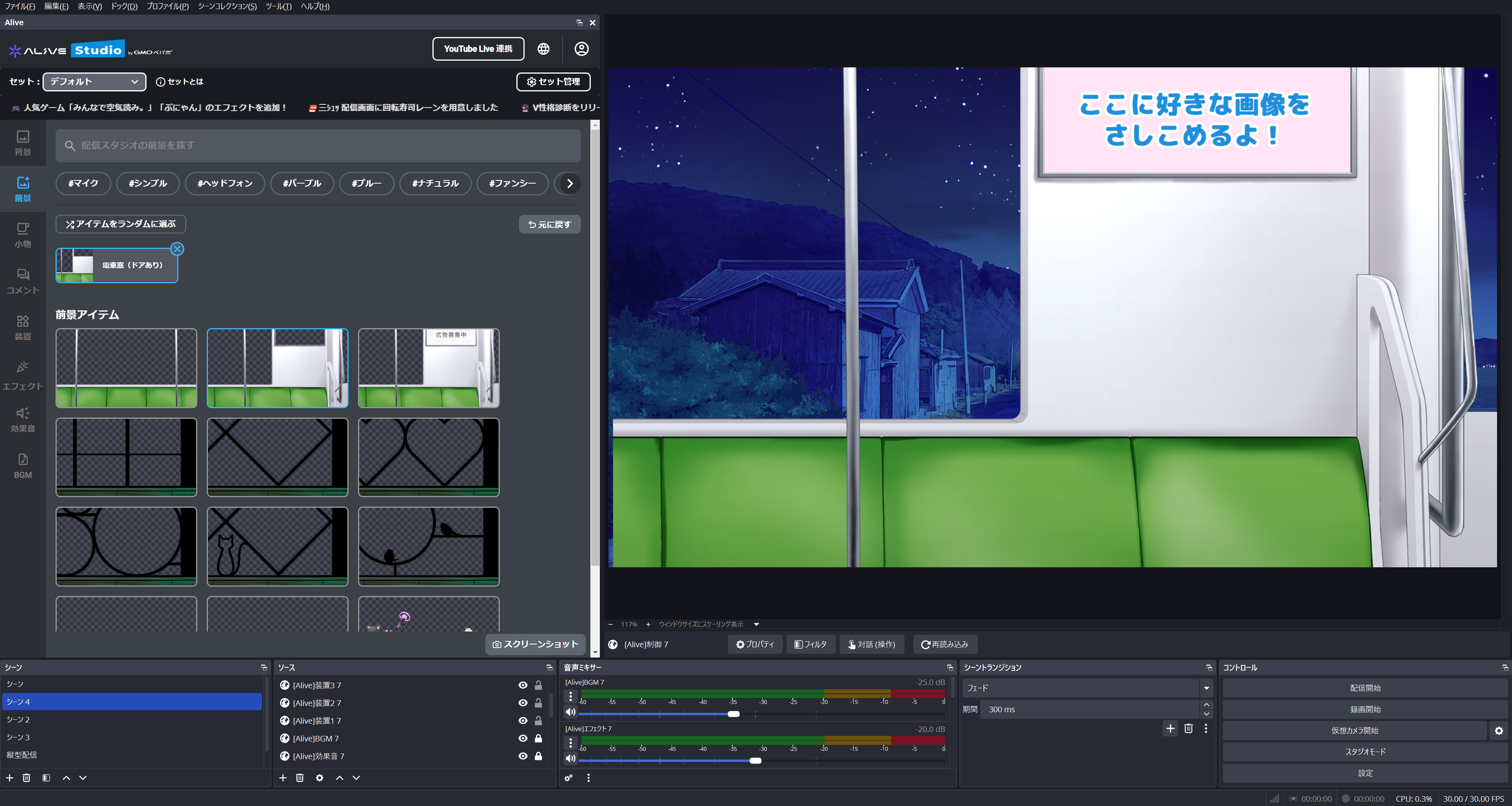Click the 配信開始 button
Image resolution: width=1512 pixels, height=806 pixels.
1365,688
